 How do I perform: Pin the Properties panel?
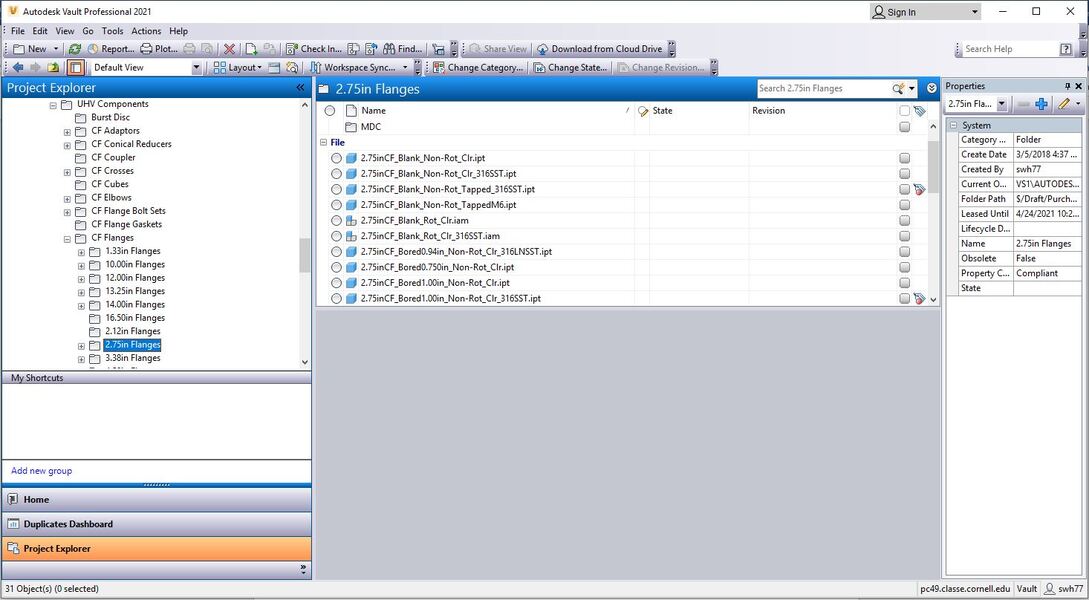[1067, 86]
